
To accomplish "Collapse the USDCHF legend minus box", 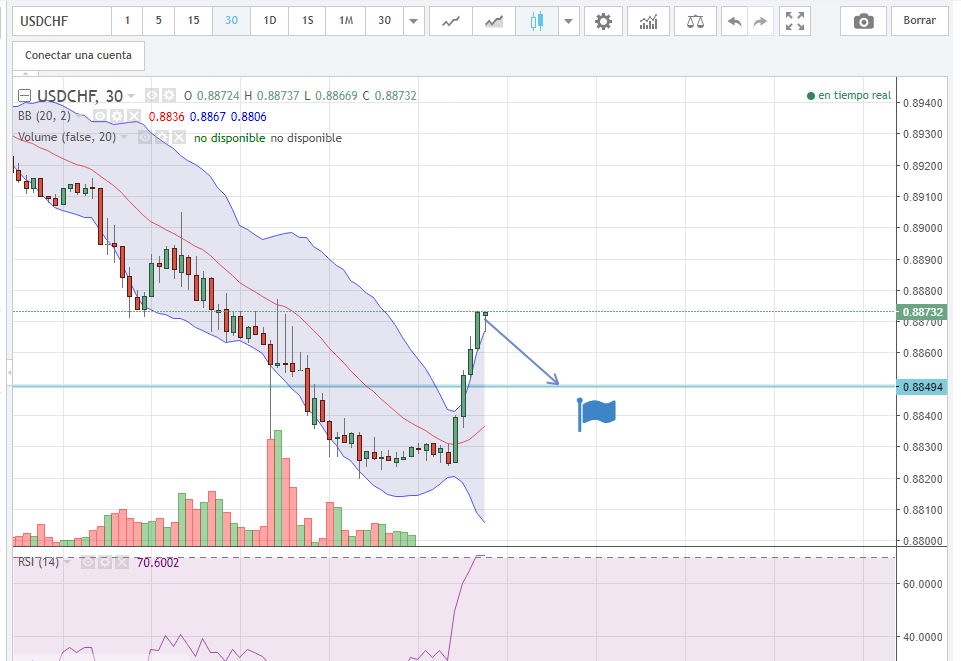I will 24,96.
